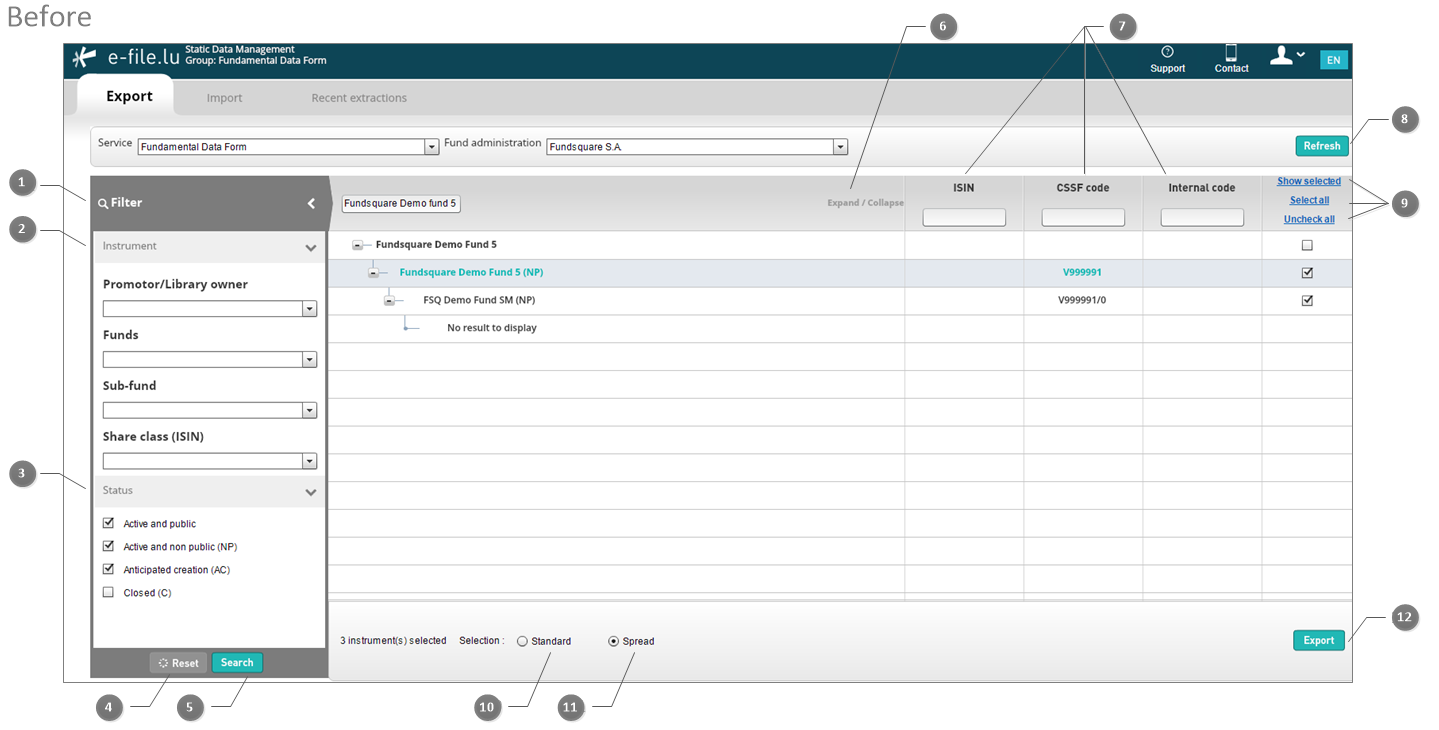Collapse the Fundsquare Demo Fund 5 root node
1439x730 pixels.
coord(358,245)
